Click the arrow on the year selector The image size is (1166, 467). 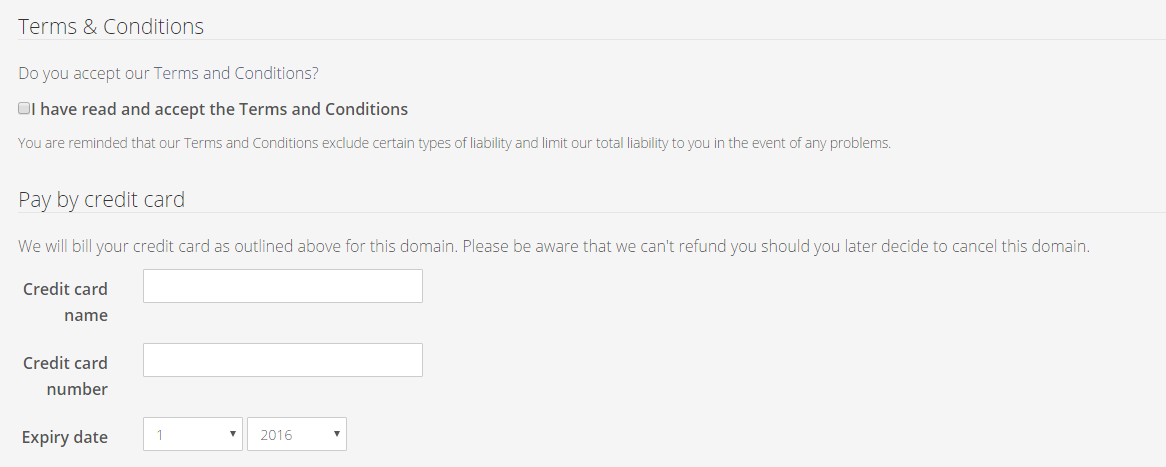(x=336, y=434)
